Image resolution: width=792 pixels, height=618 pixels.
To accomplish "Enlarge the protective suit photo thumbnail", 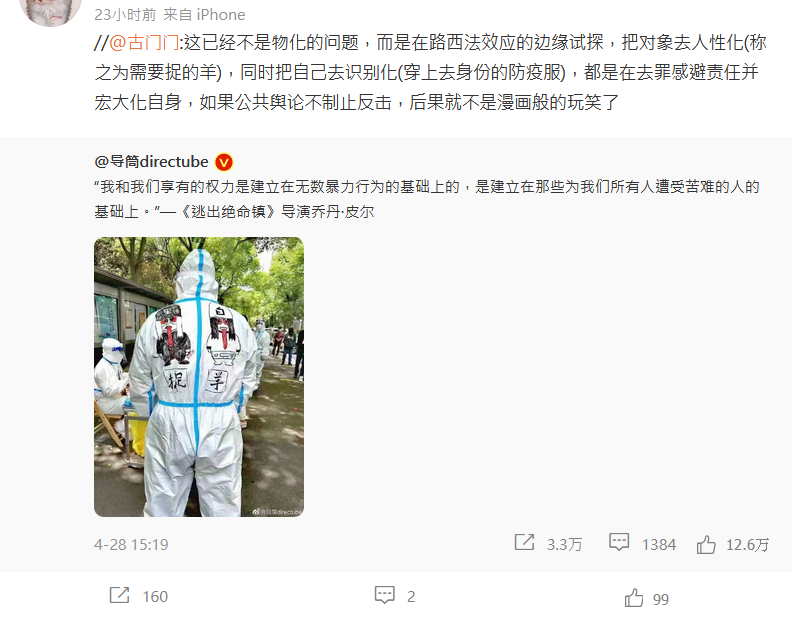I will 199,377.
